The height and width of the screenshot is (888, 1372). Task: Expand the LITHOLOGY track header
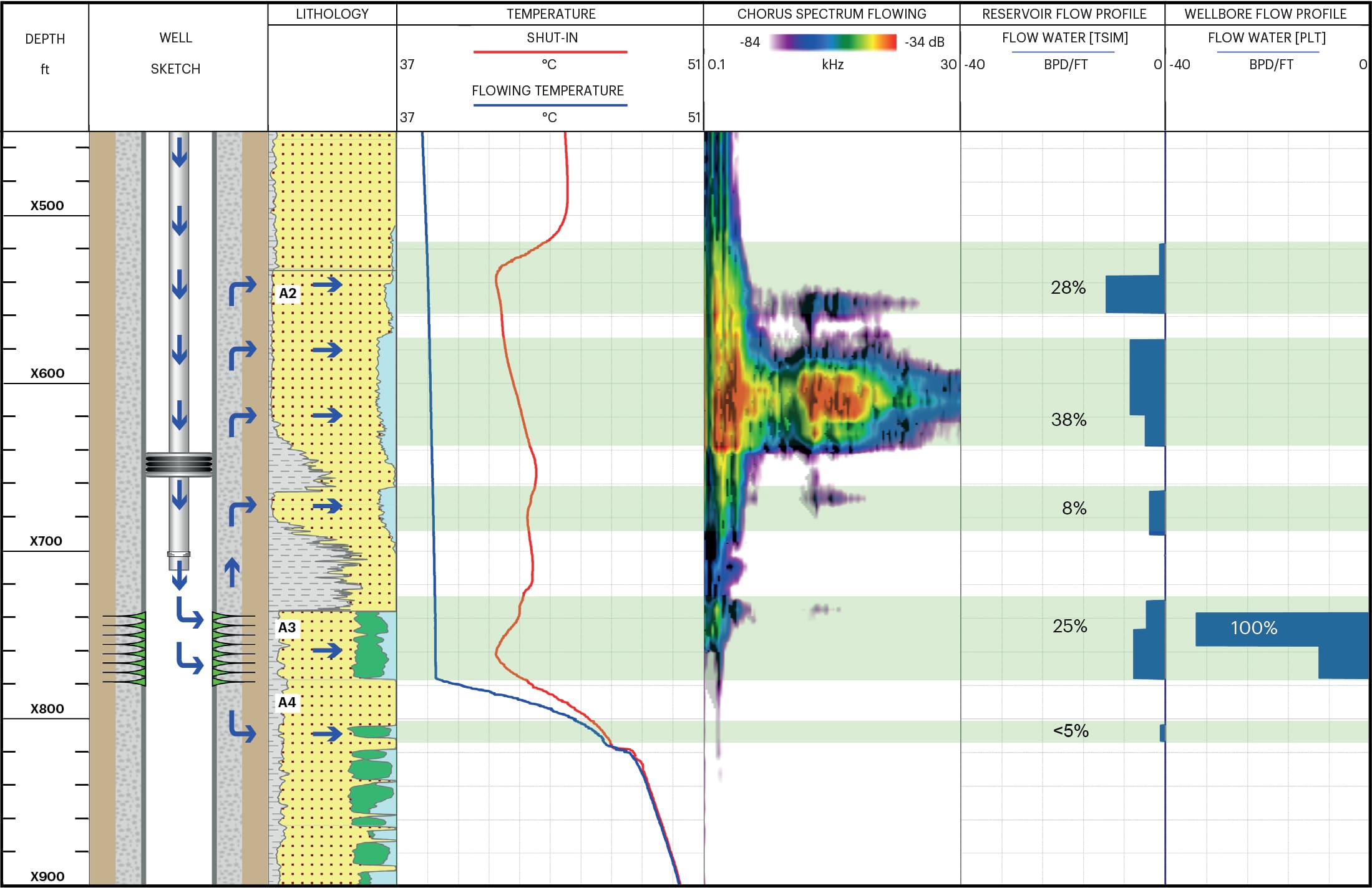point(332,12)
